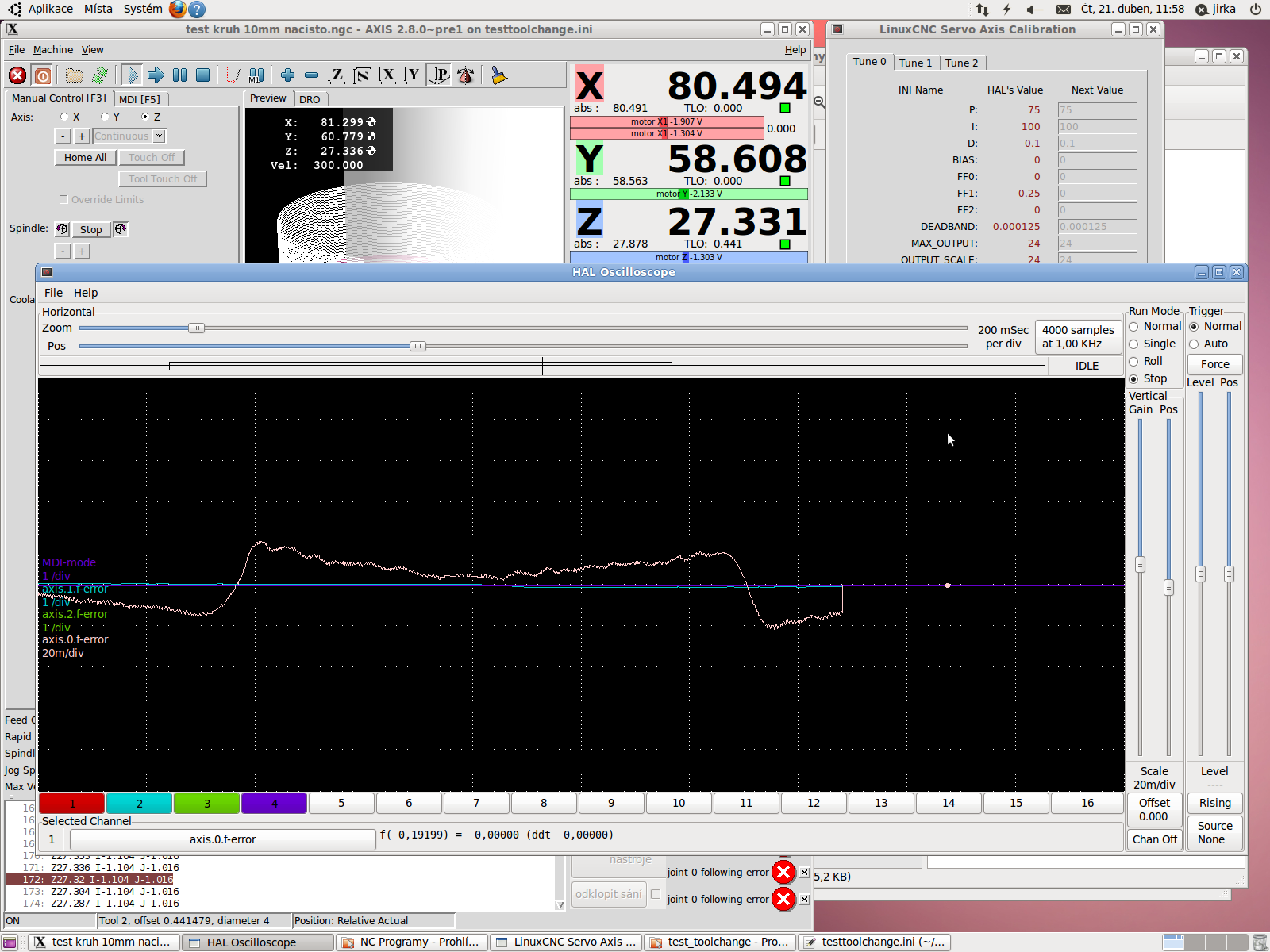1270x952 pixels.
Task: Pause program execution in the AXIS toolbar
Action: point(180,75)
